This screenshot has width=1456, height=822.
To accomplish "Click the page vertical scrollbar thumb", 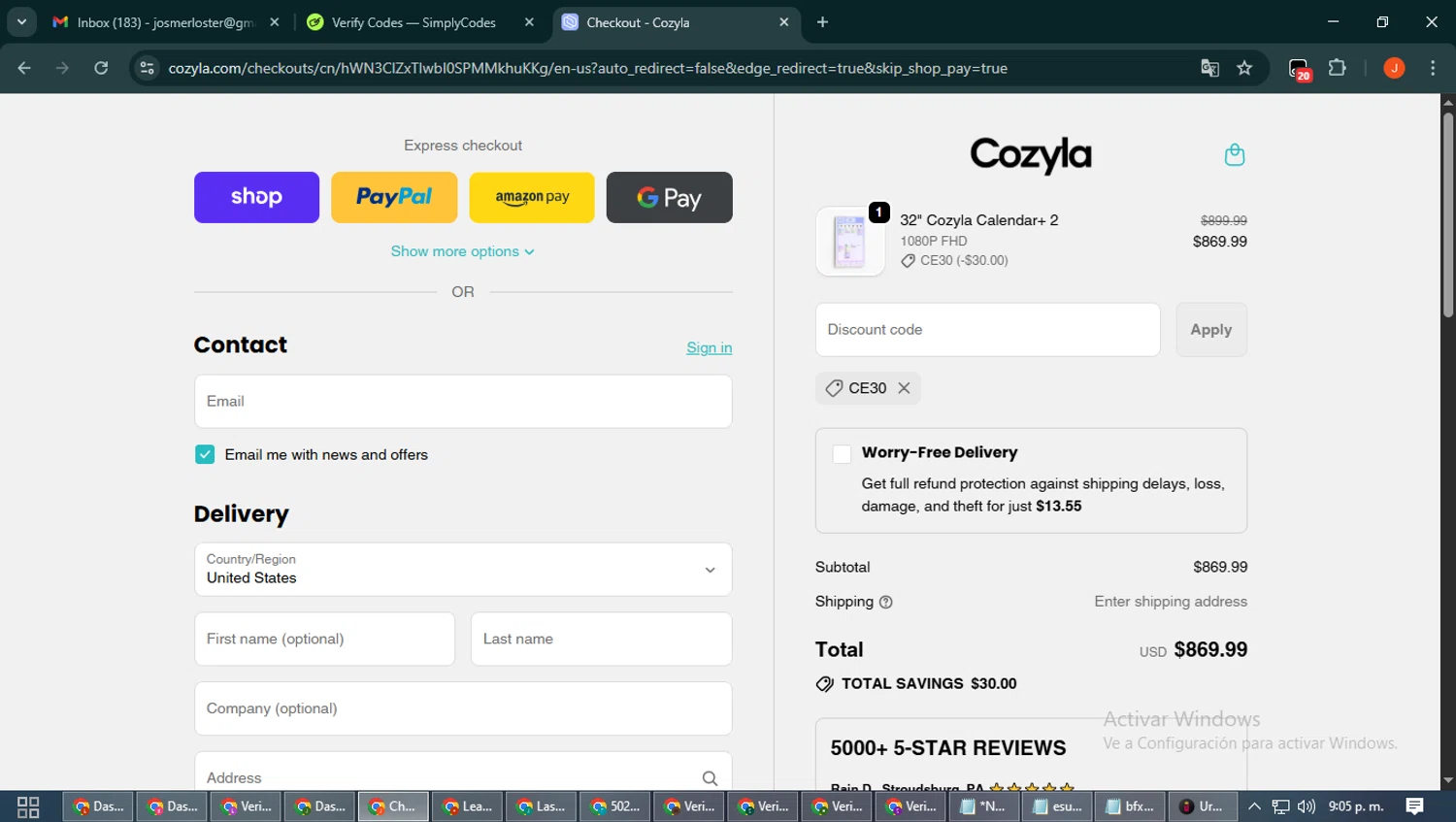I will [1448, 215].
